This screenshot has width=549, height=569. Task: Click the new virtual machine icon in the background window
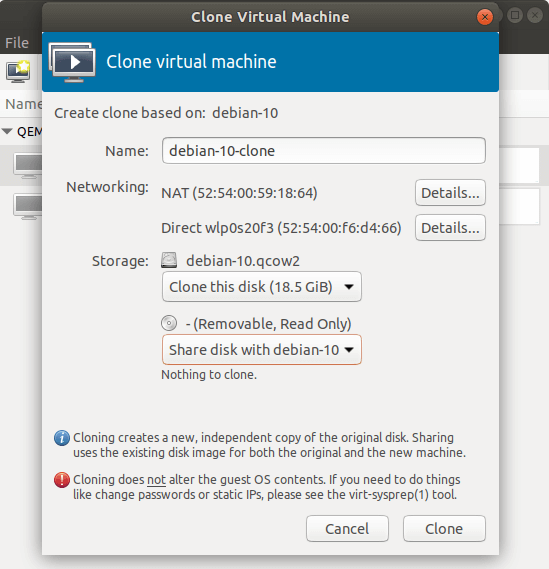[x=18, y=71]
